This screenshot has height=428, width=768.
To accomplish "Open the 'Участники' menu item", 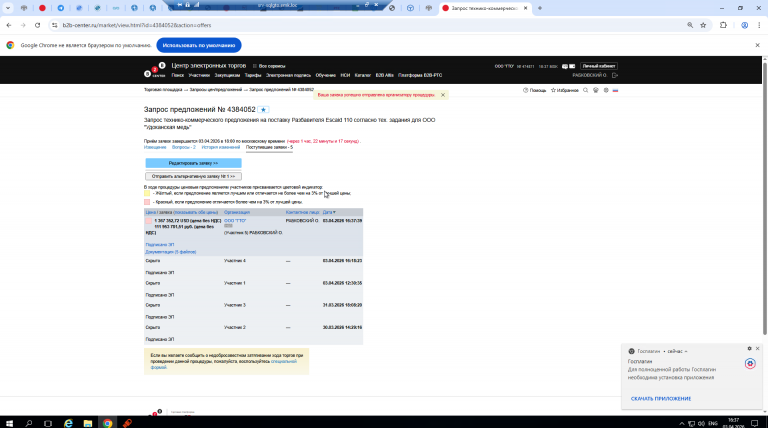I will tap(199, 75).
